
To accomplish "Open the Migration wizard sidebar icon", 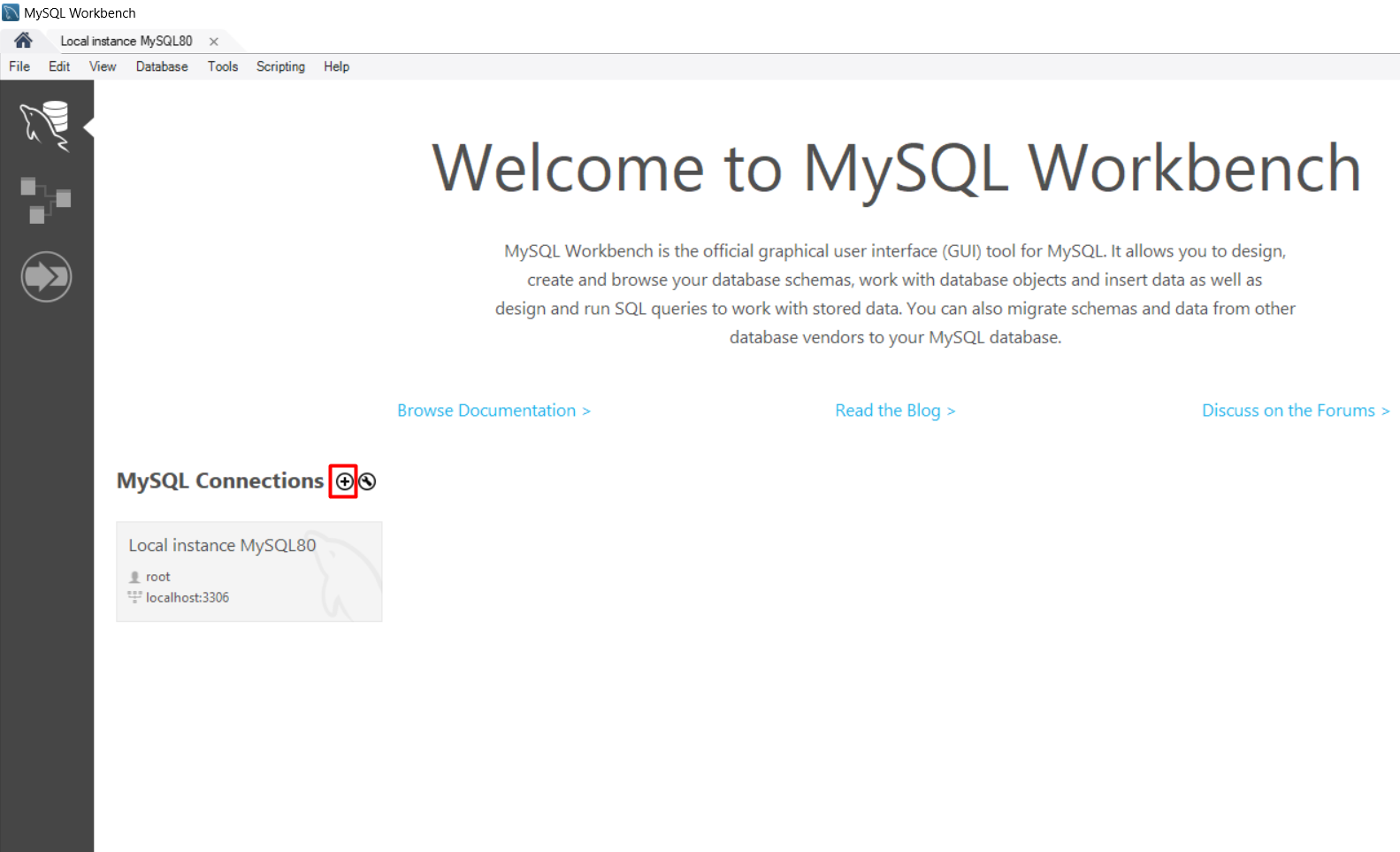I will [x=46, y=277].
